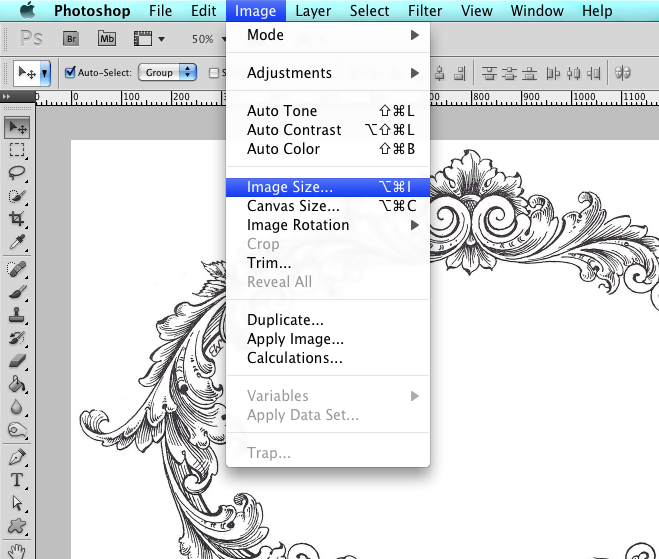Select the Crop tool
Image resolution: width=659 pixels, height=559 pixels.
click(17, 219)
